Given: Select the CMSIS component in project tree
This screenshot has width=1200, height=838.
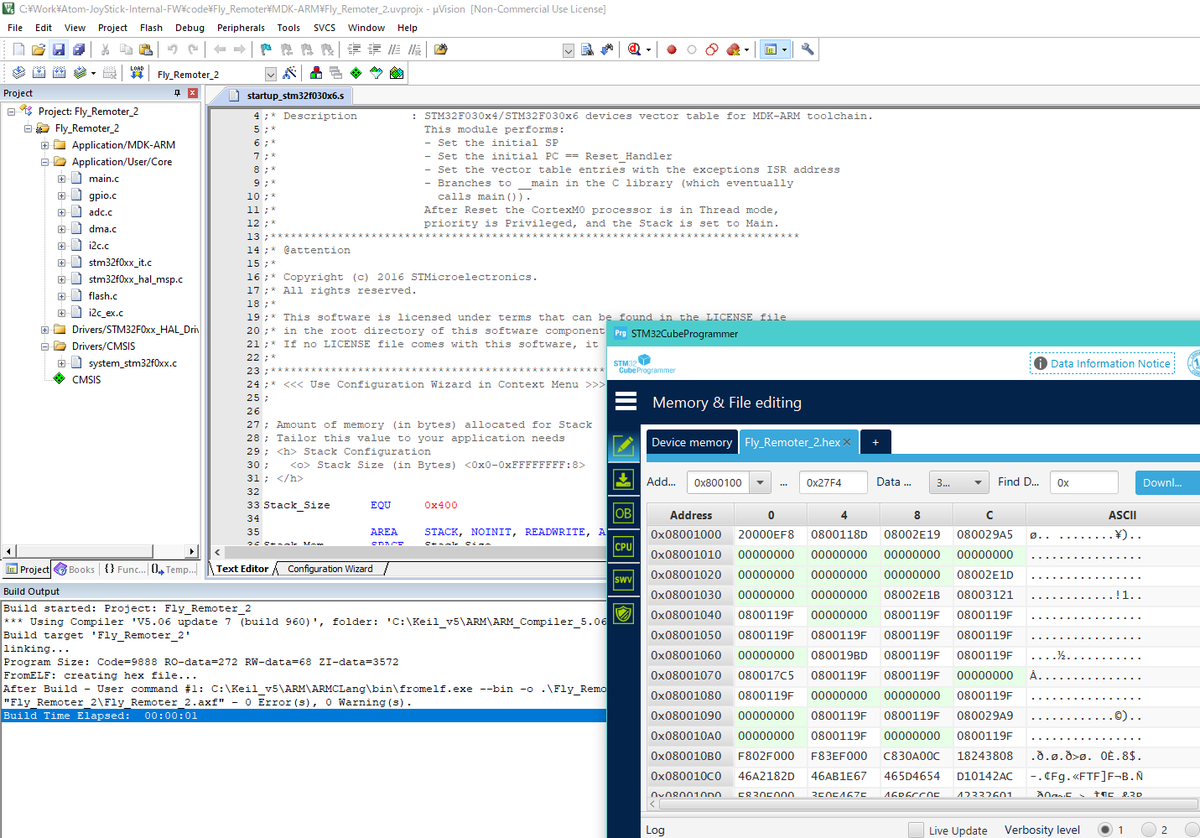Looking at the screenshot, I should (86, 379).
